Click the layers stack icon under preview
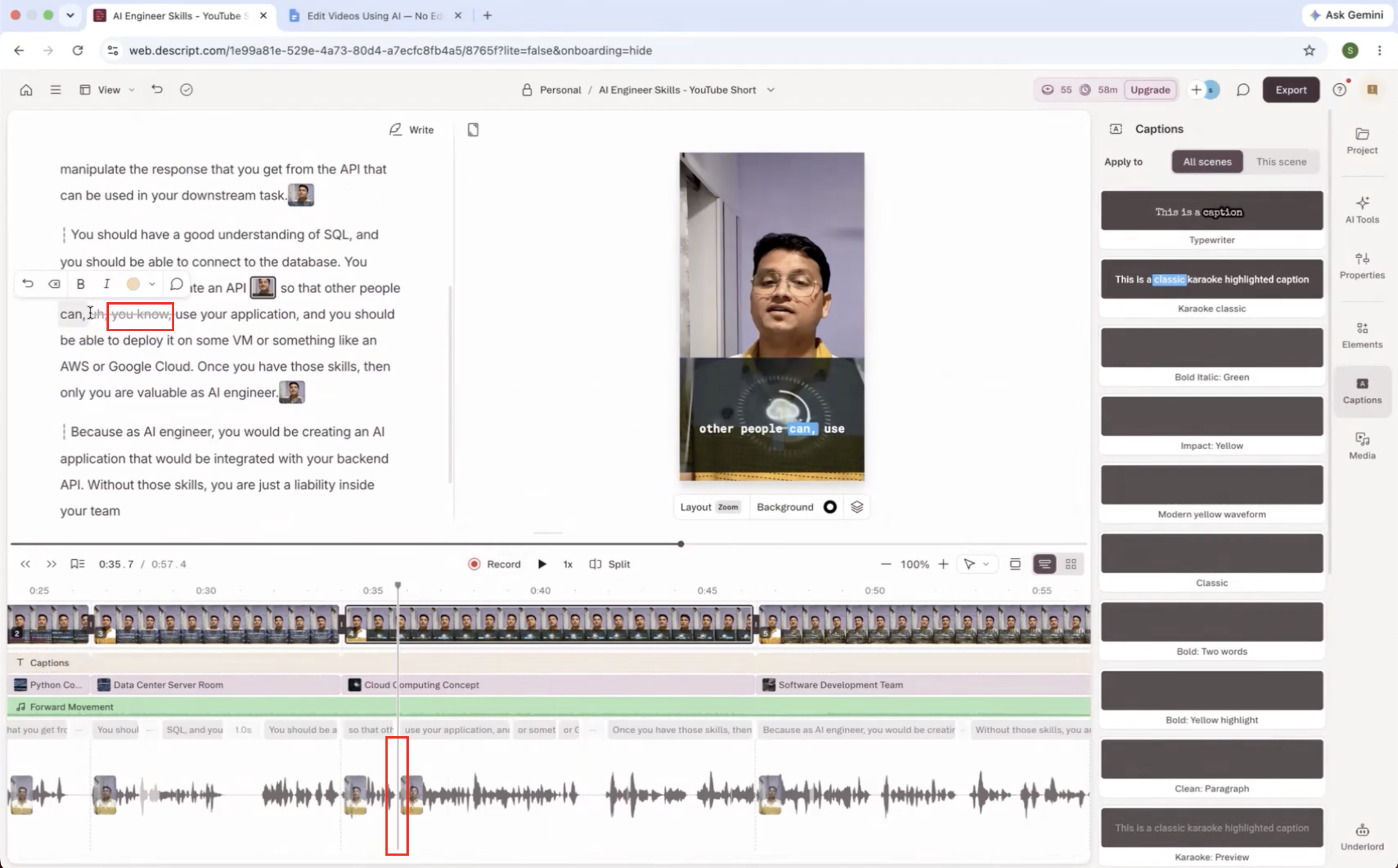Viewport: 1398px width, 868px height. pyautogui.click(x=856, y=507)
